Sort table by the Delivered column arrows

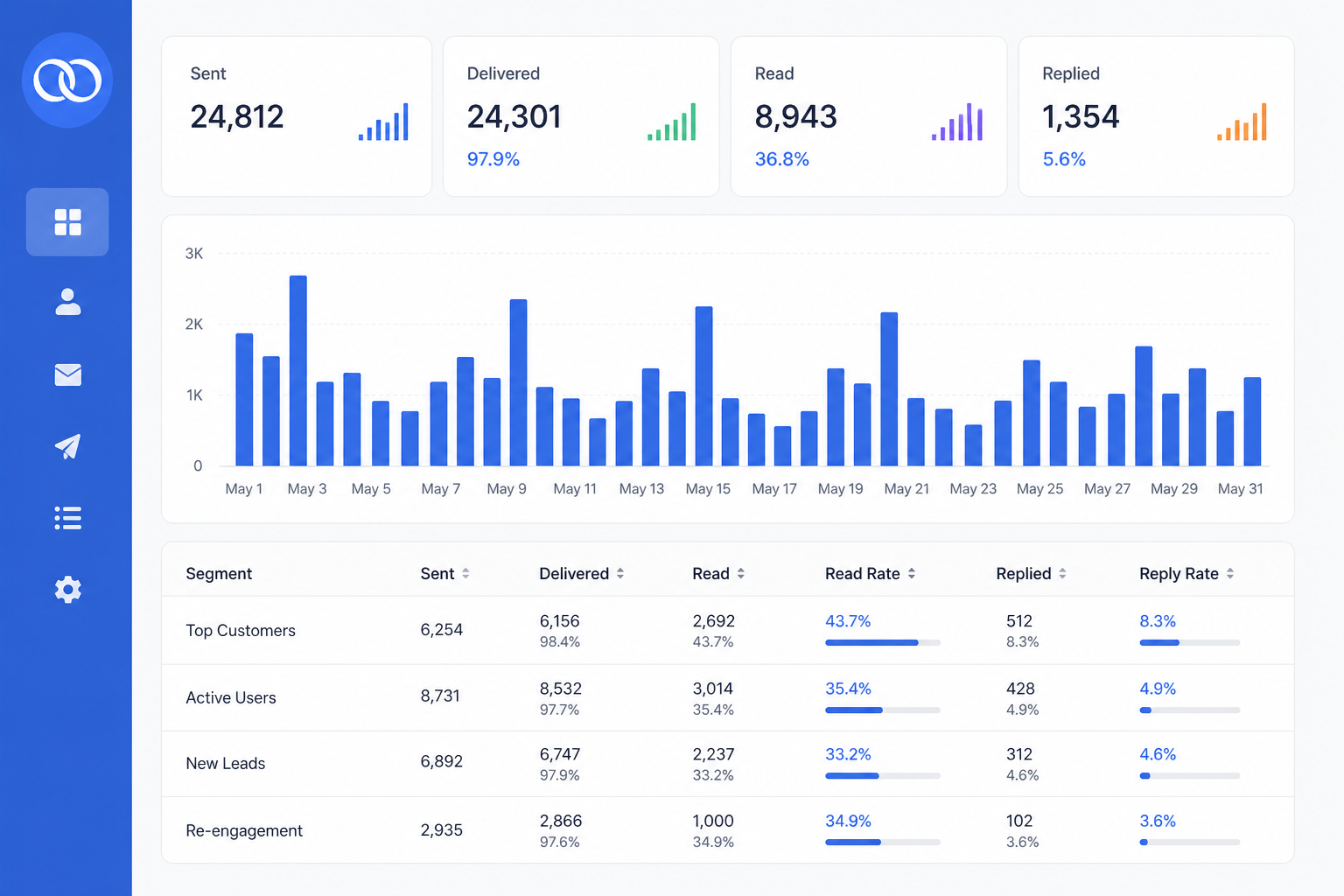click(620, 573)
